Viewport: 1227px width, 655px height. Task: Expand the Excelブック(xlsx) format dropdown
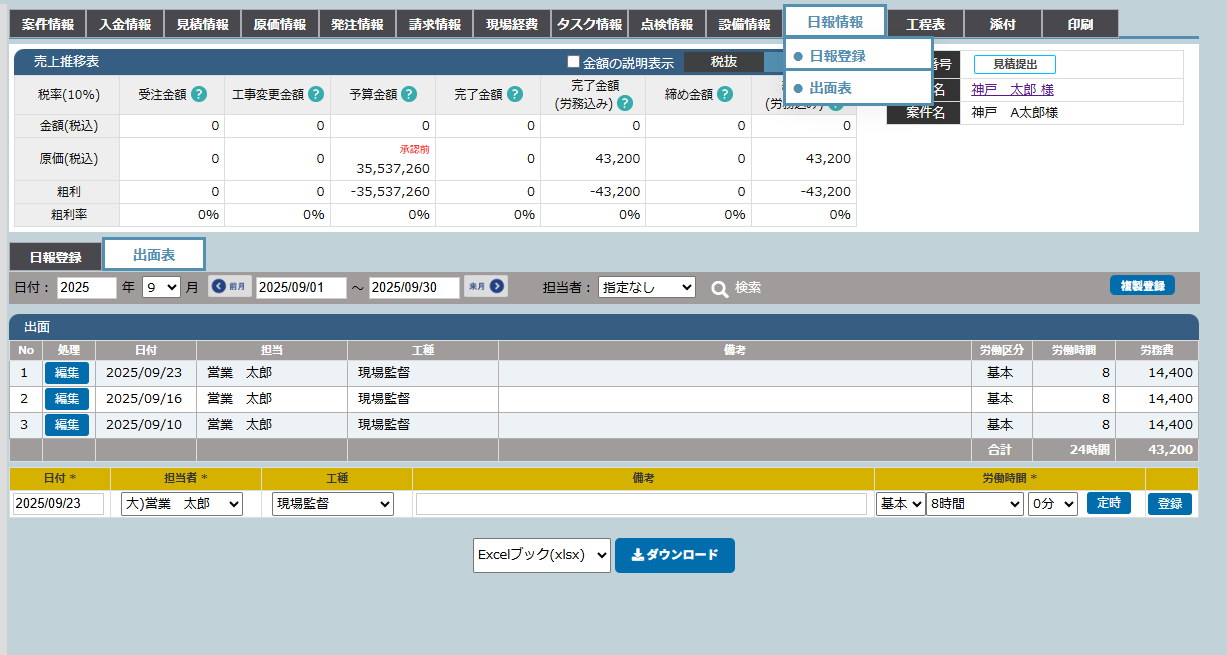pos(541,555)
